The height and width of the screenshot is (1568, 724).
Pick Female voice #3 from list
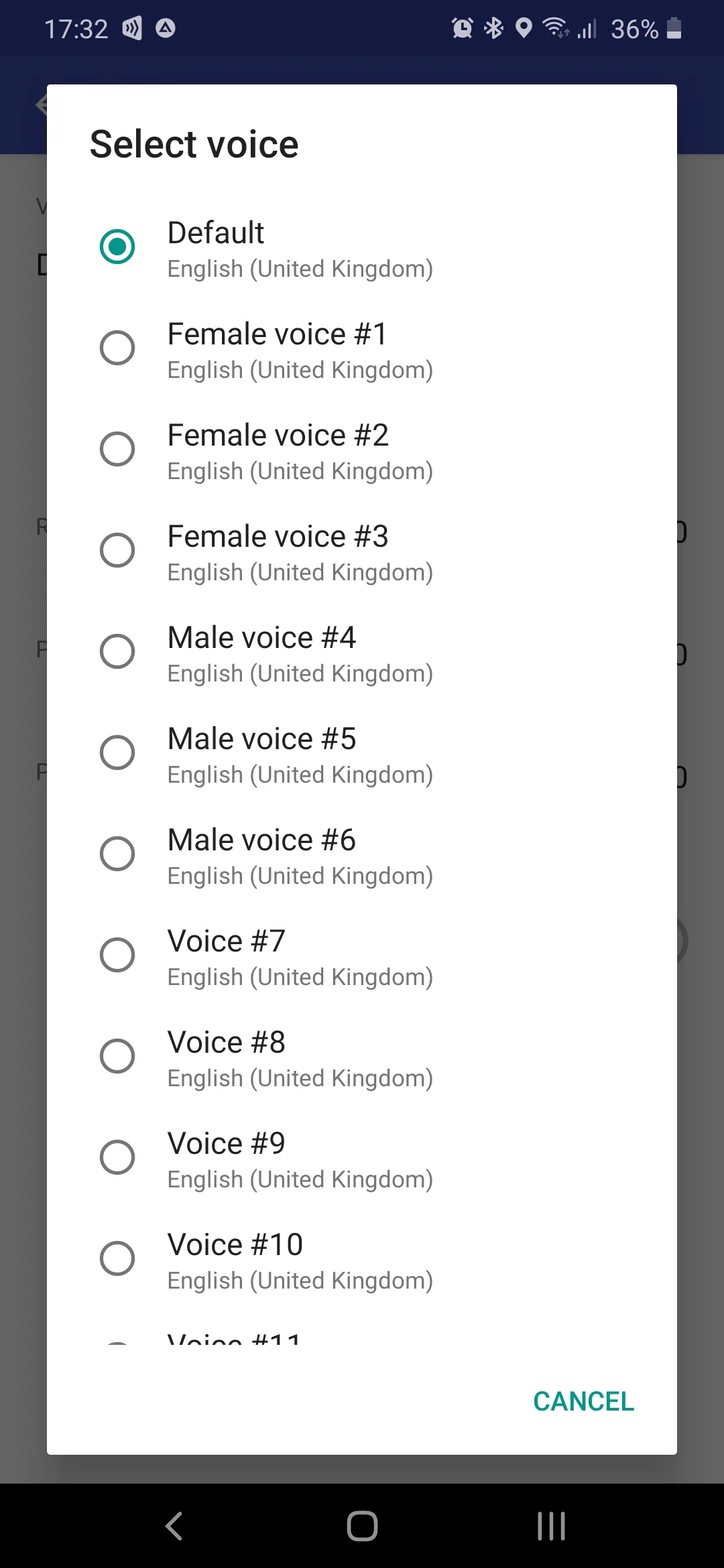click(x=117, y=550)
